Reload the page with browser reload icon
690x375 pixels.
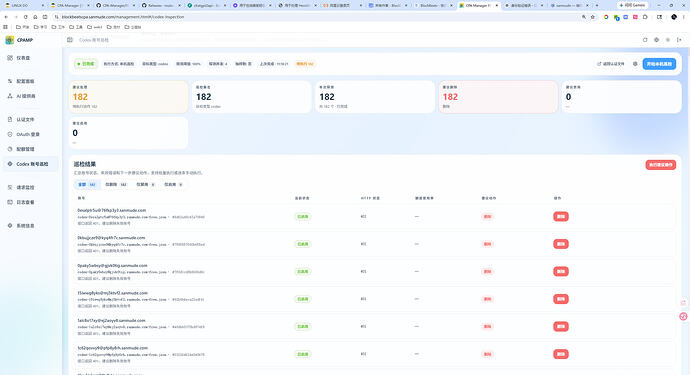(26, 17)
